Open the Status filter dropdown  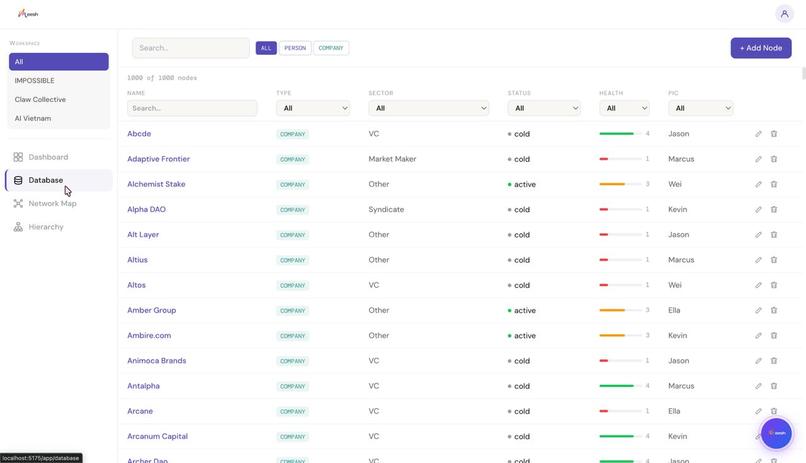coord(544,108)
